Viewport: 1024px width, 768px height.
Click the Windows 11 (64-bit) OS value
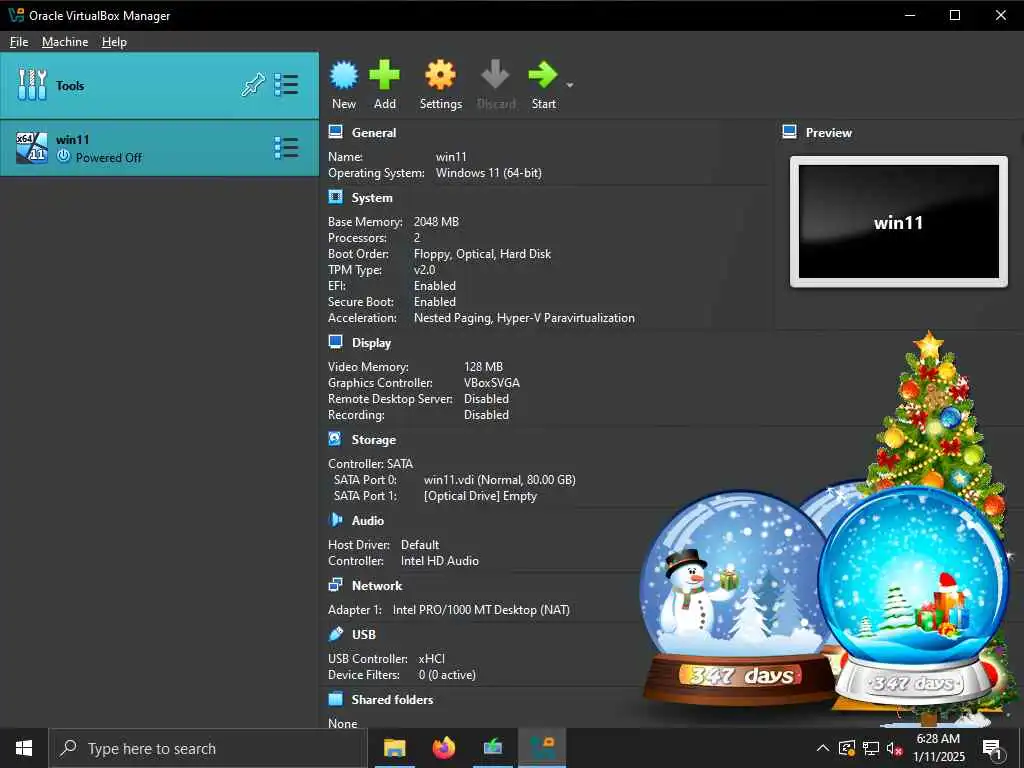point(488,173)
